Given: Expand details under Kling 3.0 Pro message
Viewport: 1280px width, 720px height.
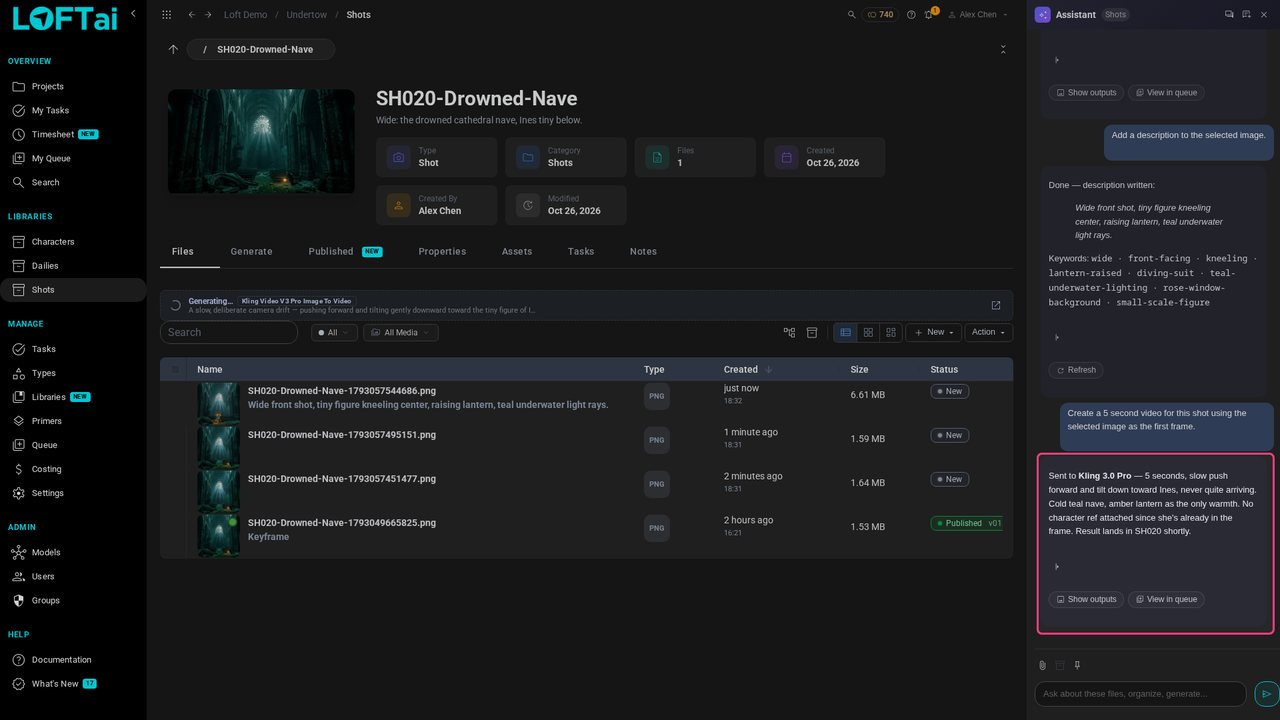Looking at the screenshot, I should 1057,567.
